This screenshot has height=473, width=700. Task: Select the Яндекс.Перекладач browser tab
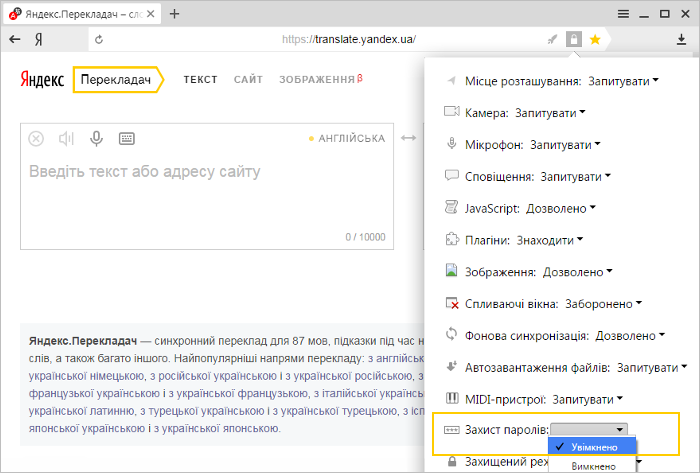(x=83, y=14)
